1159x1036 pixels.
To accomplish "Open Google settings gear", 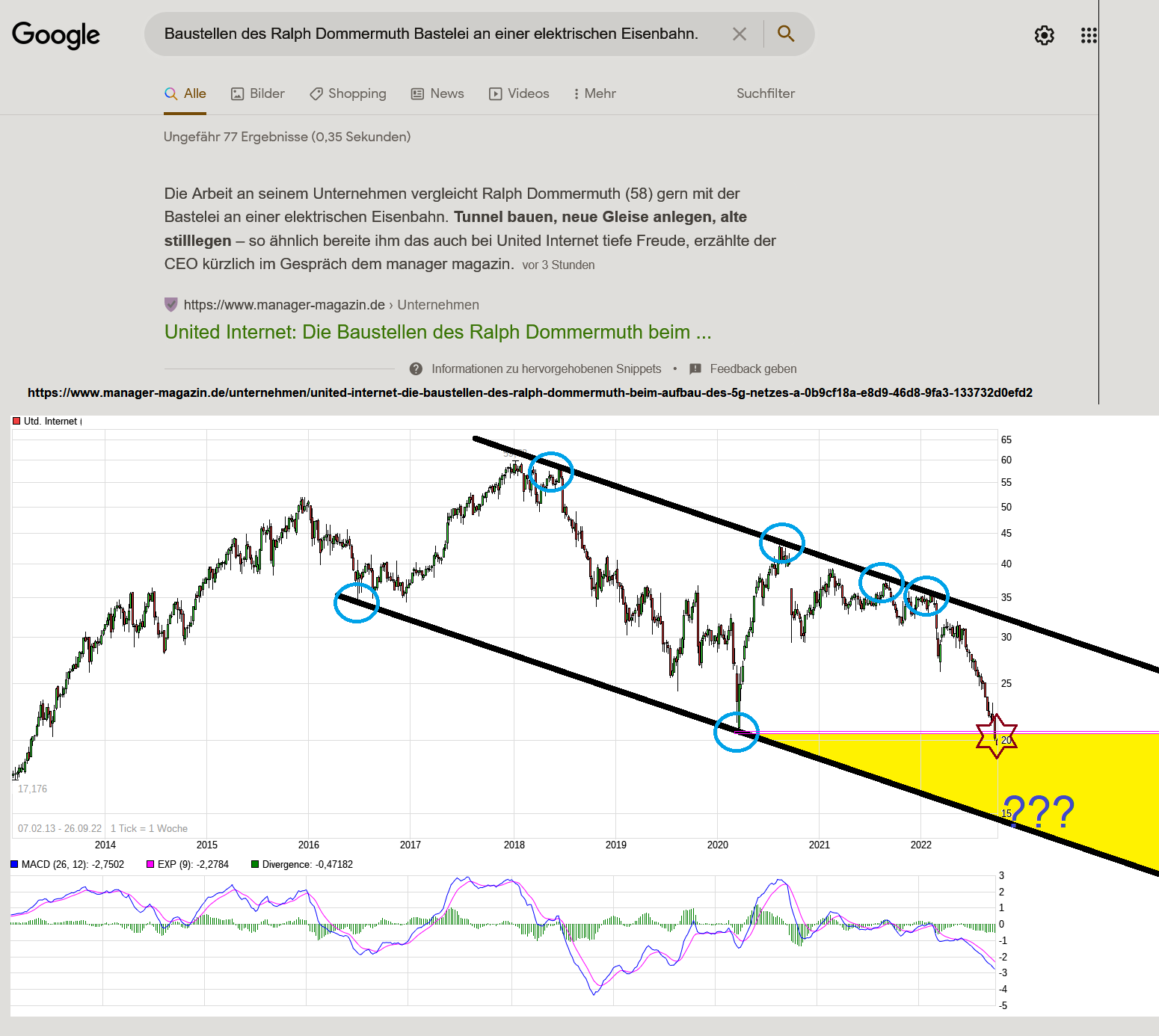I will (1045, 35).
